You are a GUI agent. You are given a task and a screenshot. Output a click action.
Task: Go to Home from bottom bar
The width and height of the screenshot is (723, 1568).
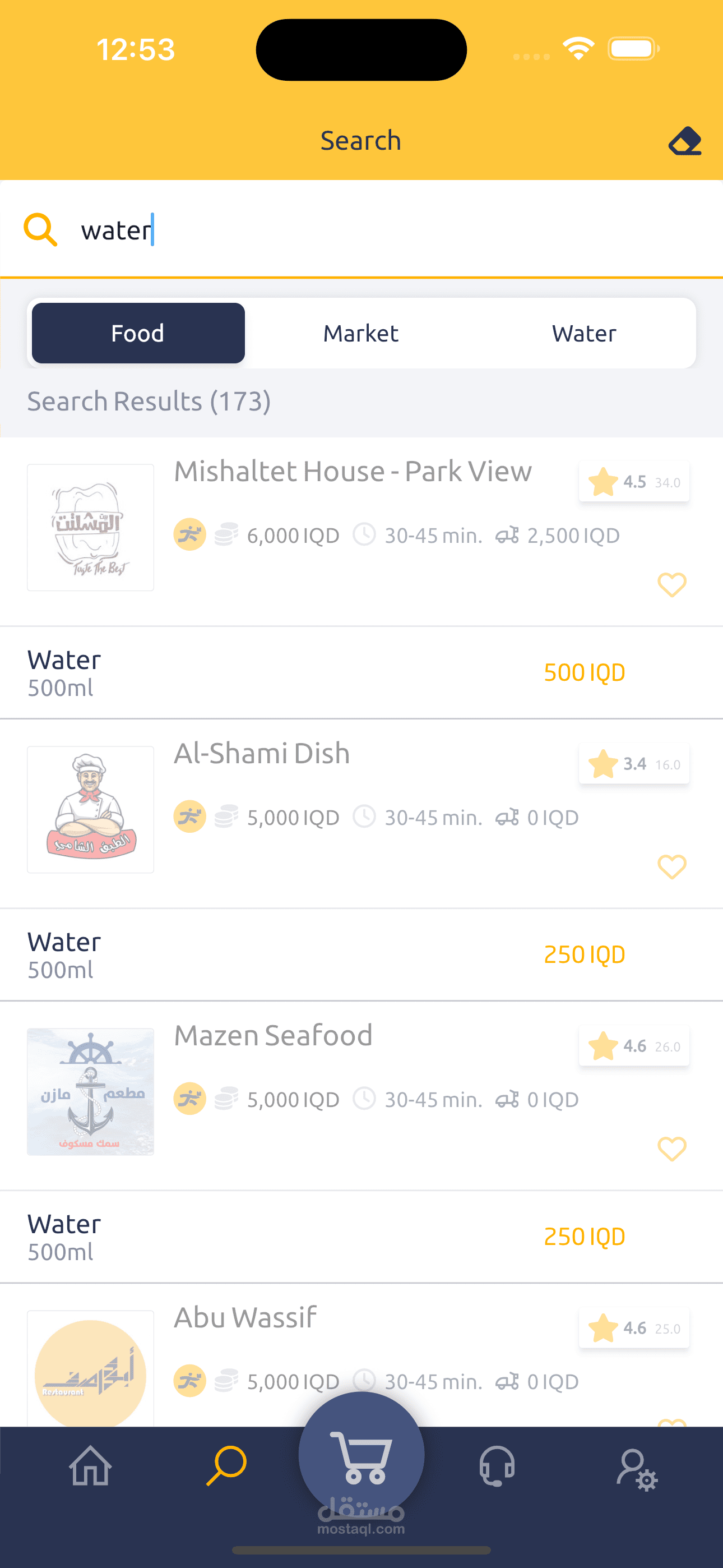[x=90, y=1466]
